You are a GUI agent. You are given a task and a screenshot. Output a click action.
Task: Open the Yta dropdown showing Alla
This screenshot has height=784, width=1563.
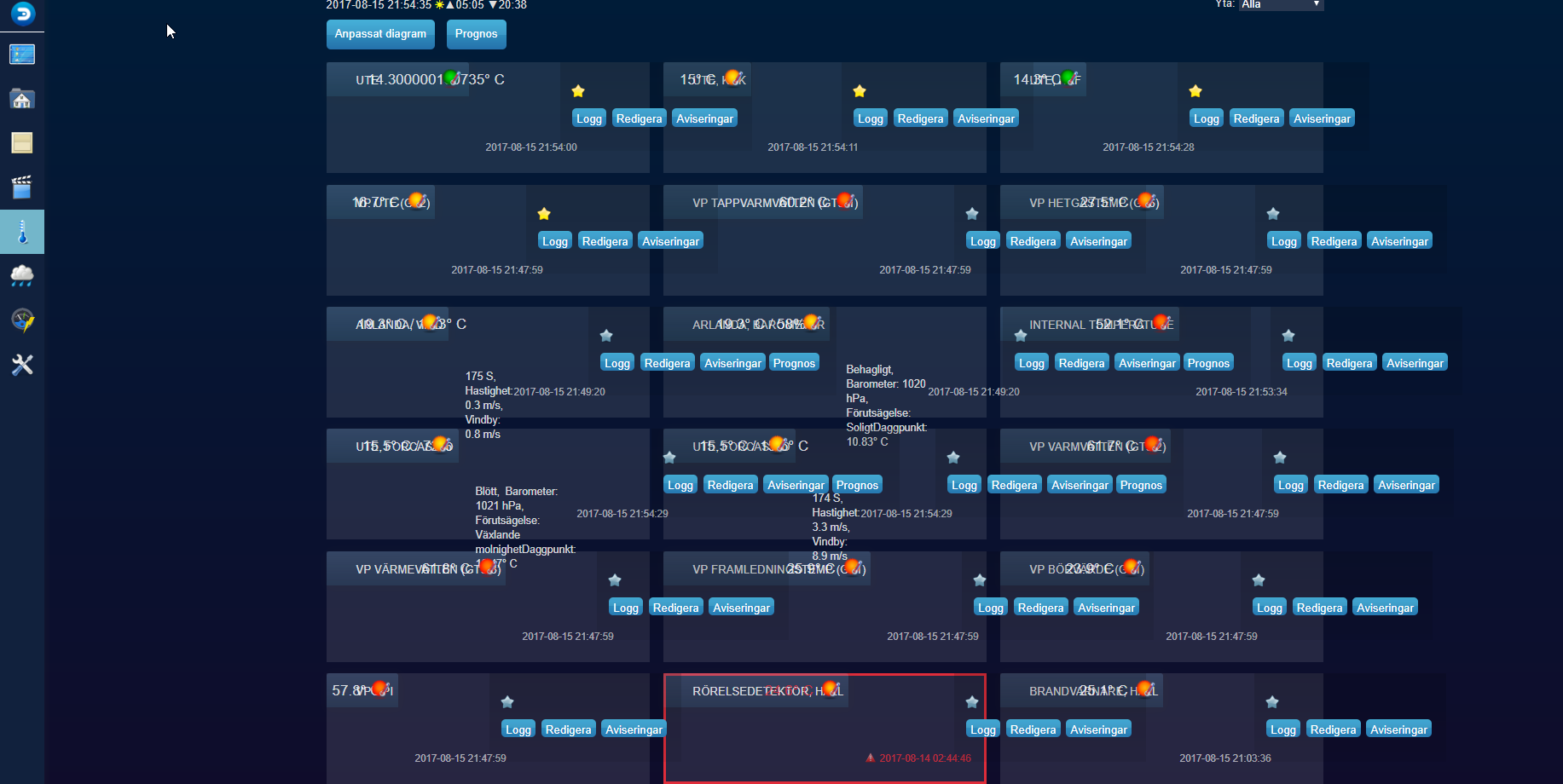tap(1281, 4)
